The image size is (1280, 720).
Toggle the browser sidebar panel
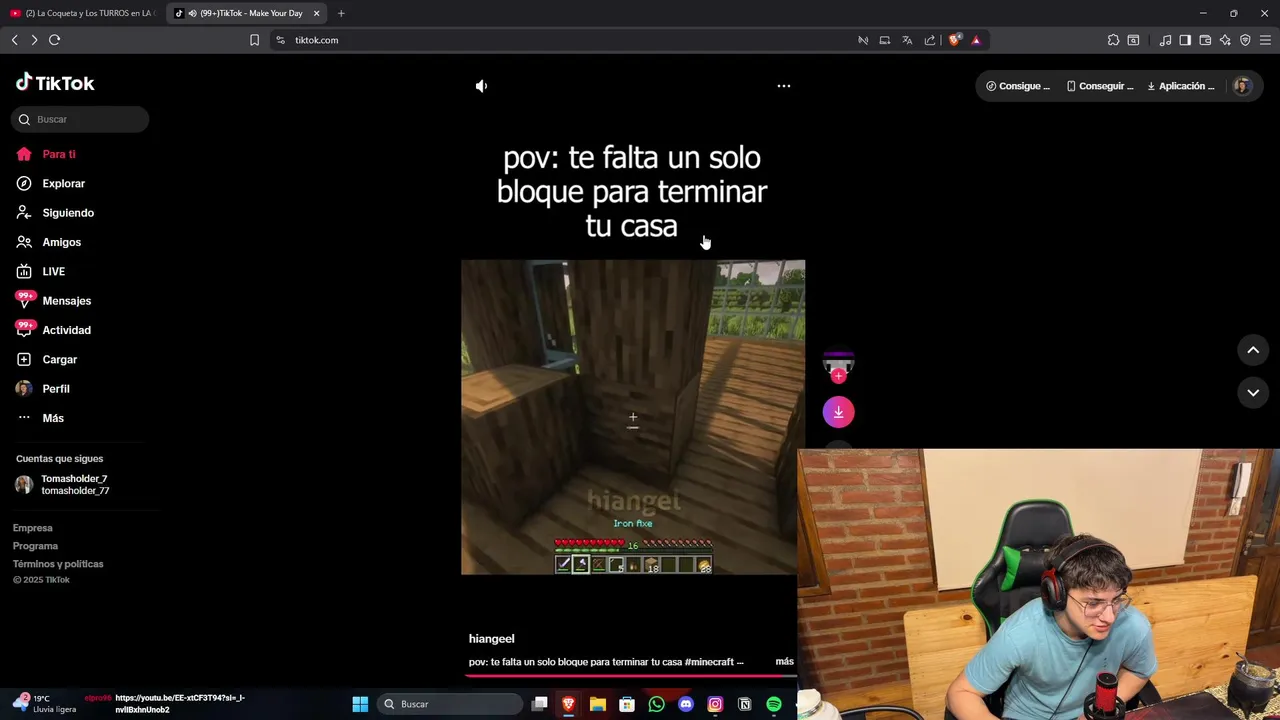(x=1185, y=40)
